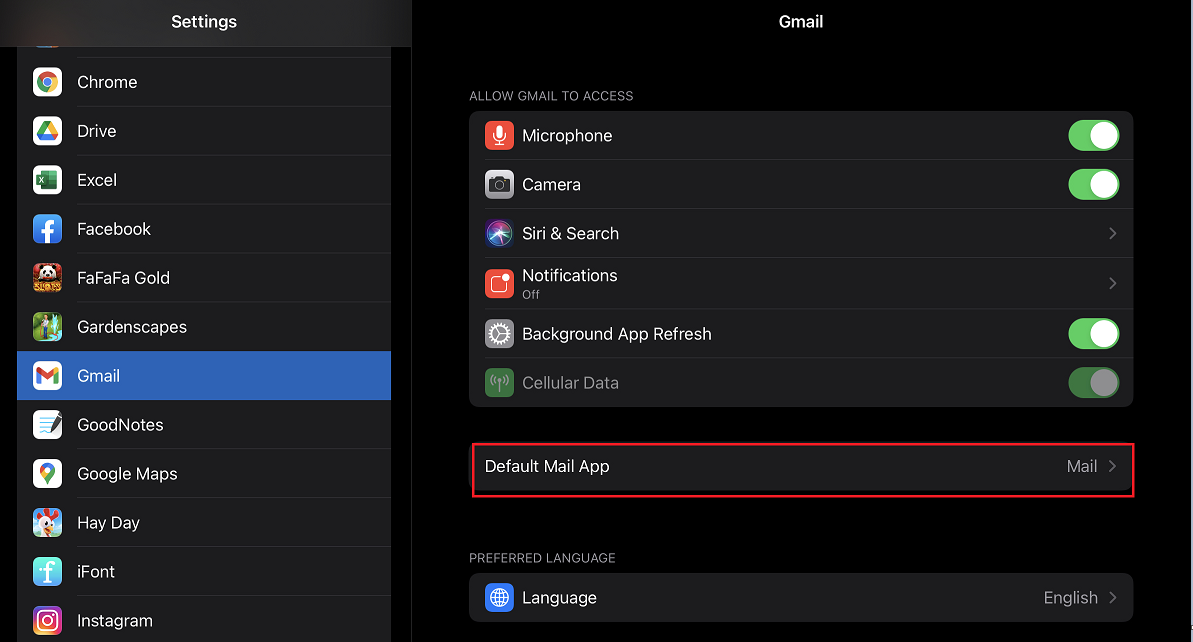
Task: Click the Camera label text
Action: (x=551, y=185)
